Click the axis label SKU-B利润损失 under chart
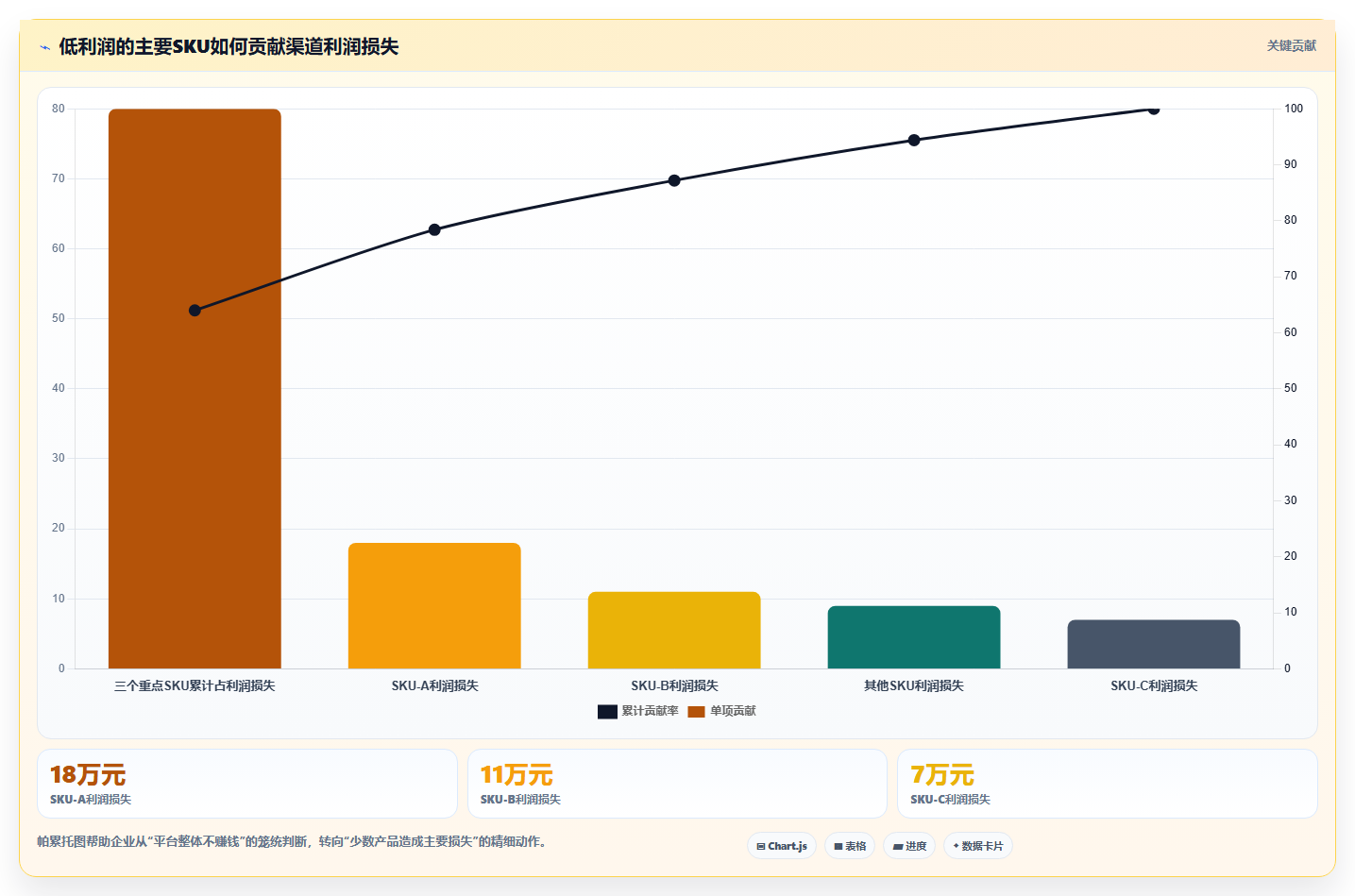Image resolution: width=1355 pixels, height=896 pixels. click(x=674, y=685)
